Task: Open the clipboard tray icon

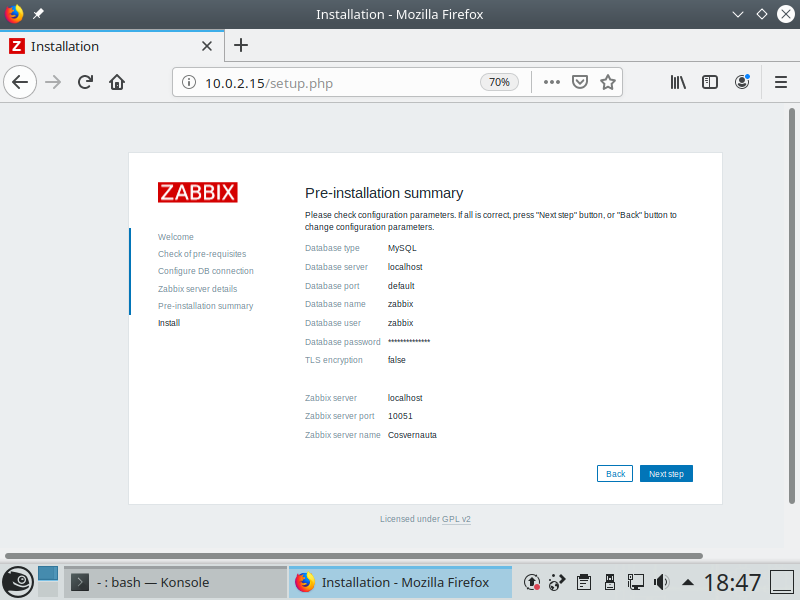Action: 584,582
